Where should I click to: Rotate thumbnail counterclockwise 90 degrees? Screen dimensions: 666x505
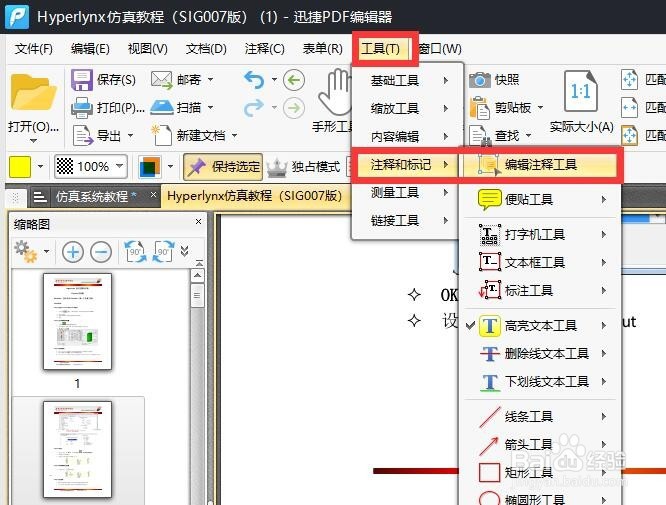pos(135,252)
